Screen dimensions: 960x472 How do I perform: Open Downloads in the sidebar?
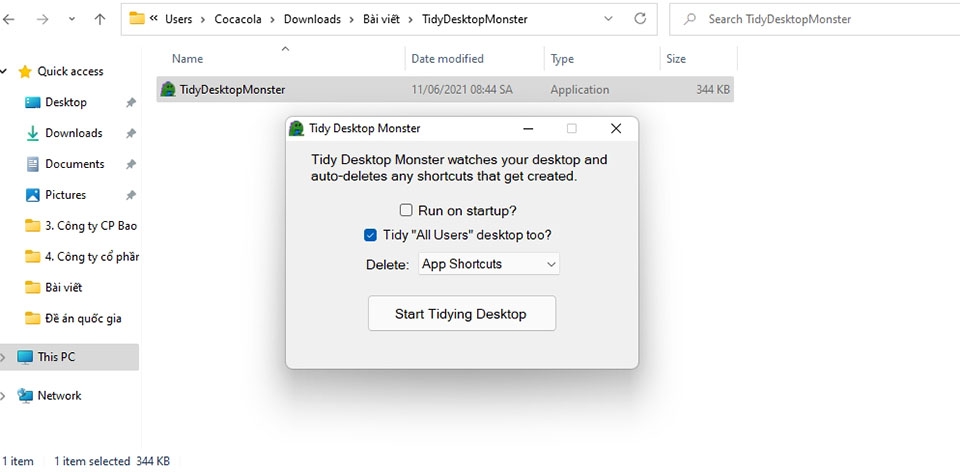pos(73,133)
